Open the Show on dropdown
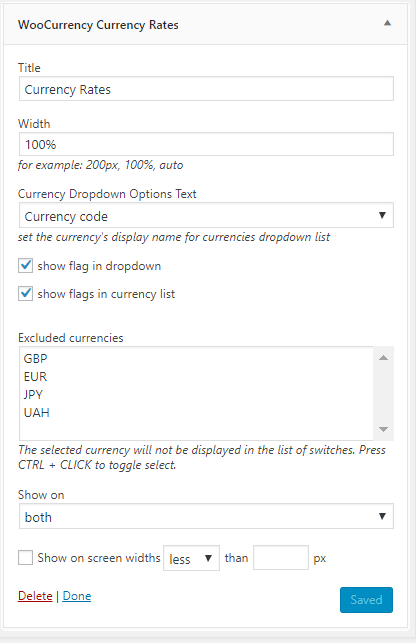Image resolution: width=416 pixels, height=643 pixels. click(x=206, y=516)
